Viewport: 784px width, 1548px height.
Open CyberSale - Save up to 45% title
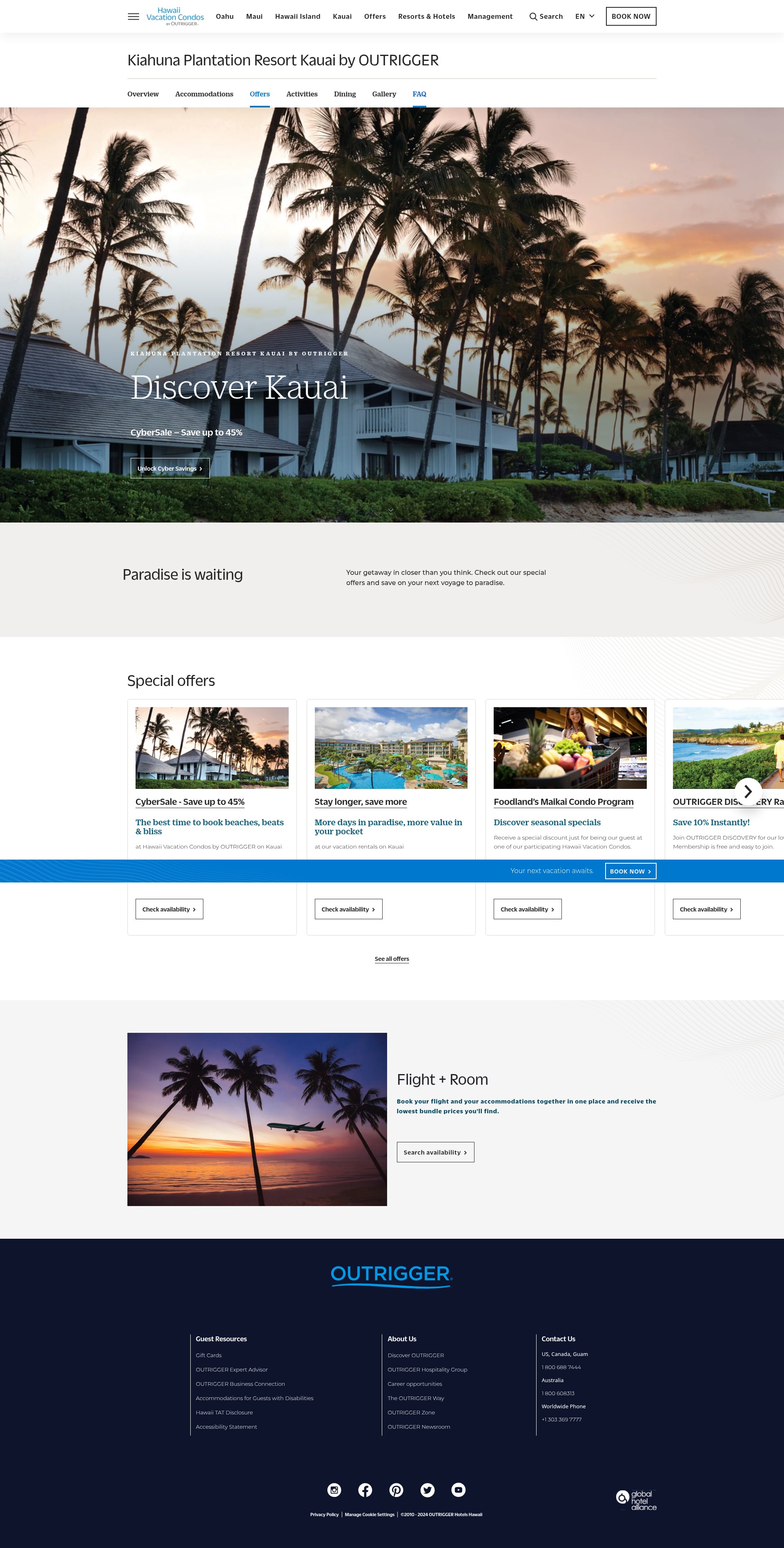(190, 802)
